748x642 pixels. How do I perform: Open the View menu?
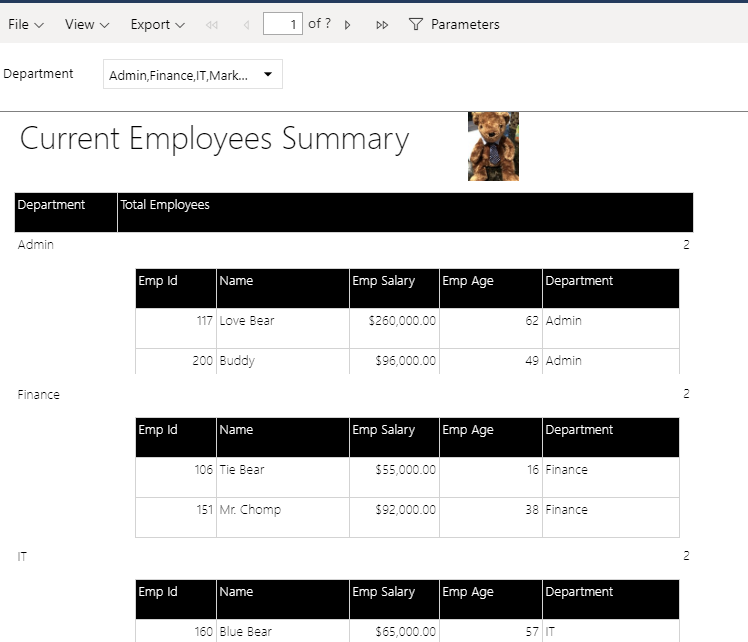point(87,24)
